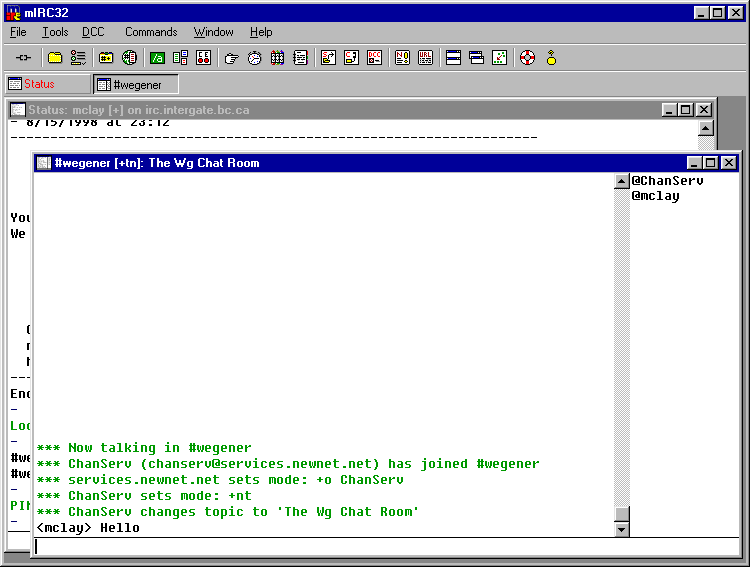Open the DCC menu
This screenshot has height=567, width=750.
pyautogui.click(x=93, y=32)
